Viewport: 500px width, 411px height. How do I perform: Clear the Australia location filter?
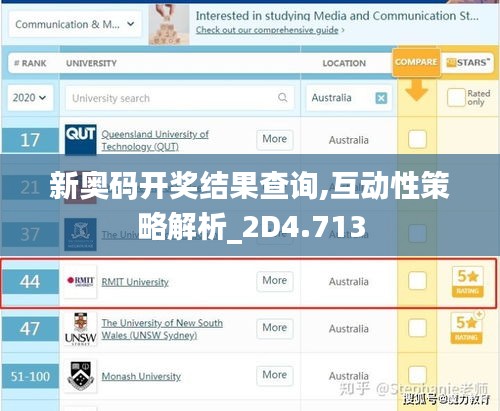tap(381, 98)
